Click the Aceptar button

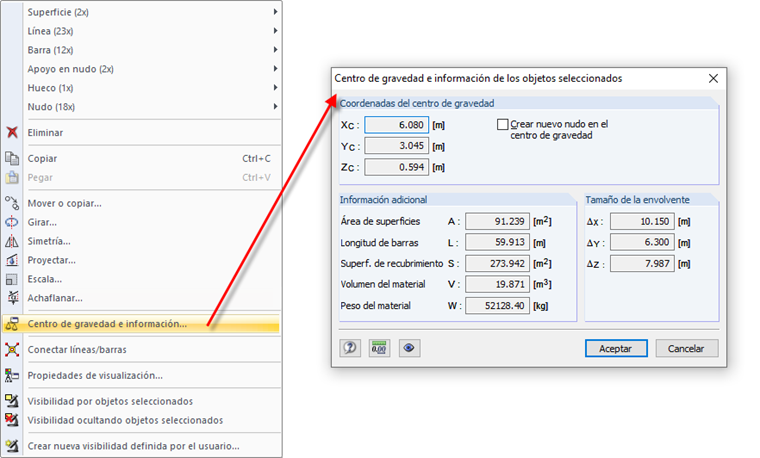(x=616, y=348)
